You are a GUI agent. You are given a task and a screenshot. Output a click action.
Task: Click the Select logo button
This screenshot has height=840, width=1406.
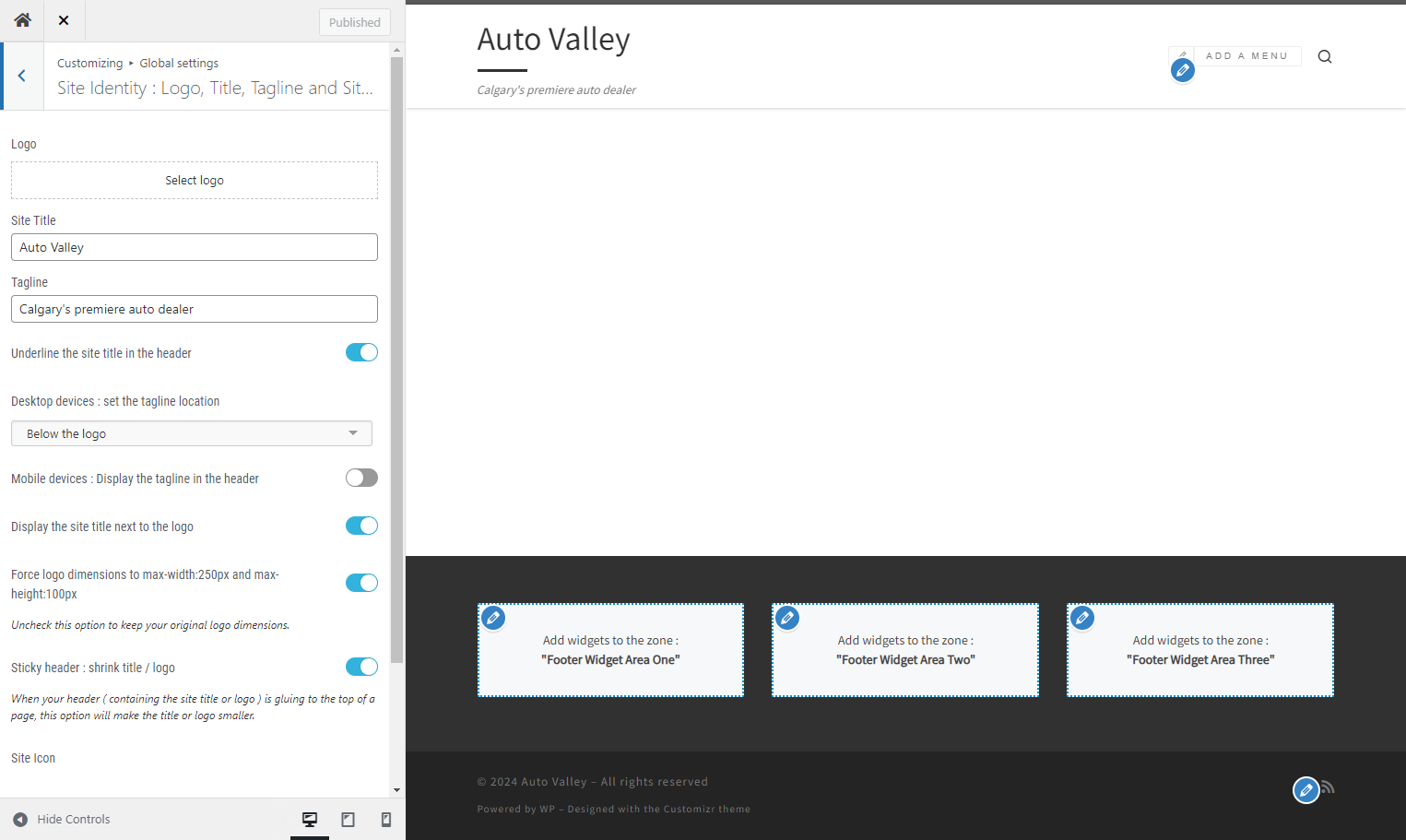[x=195, y=180]
